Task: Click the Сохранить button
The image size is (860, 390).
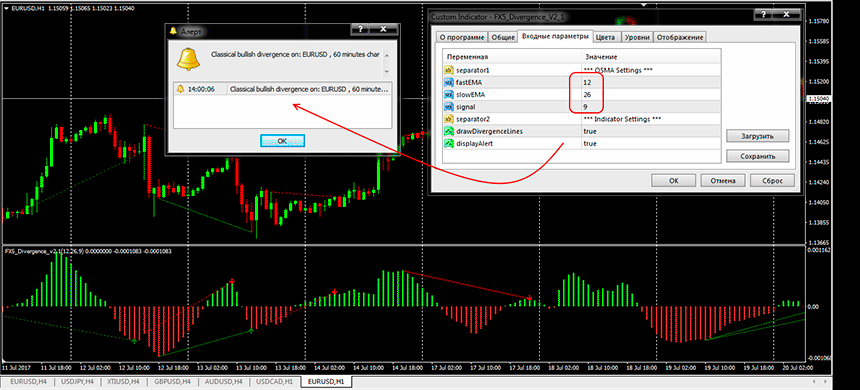Action: (757, 156)
